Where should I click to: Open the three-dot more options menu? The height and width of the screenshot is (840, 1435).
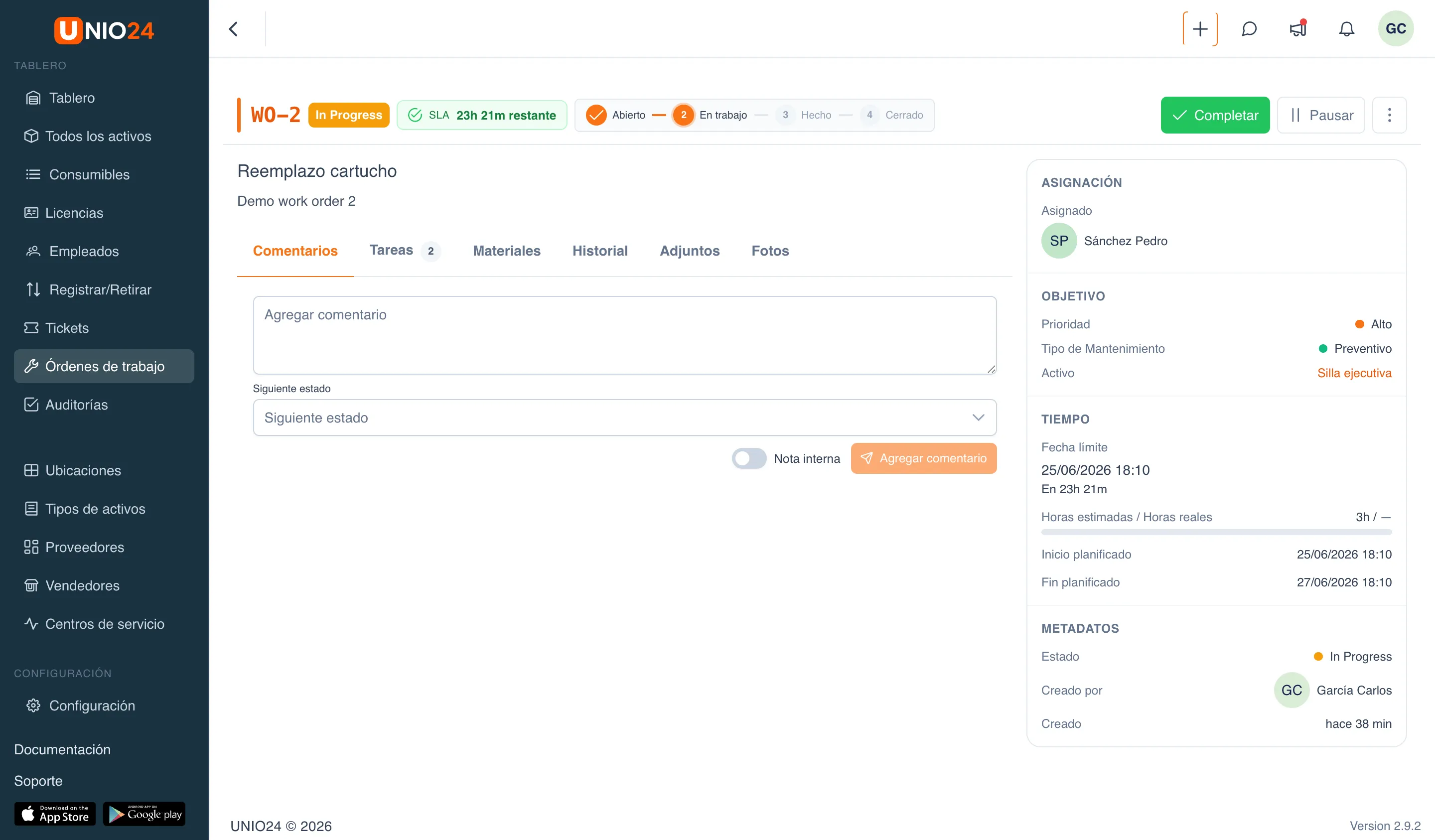coord(1389,115)
